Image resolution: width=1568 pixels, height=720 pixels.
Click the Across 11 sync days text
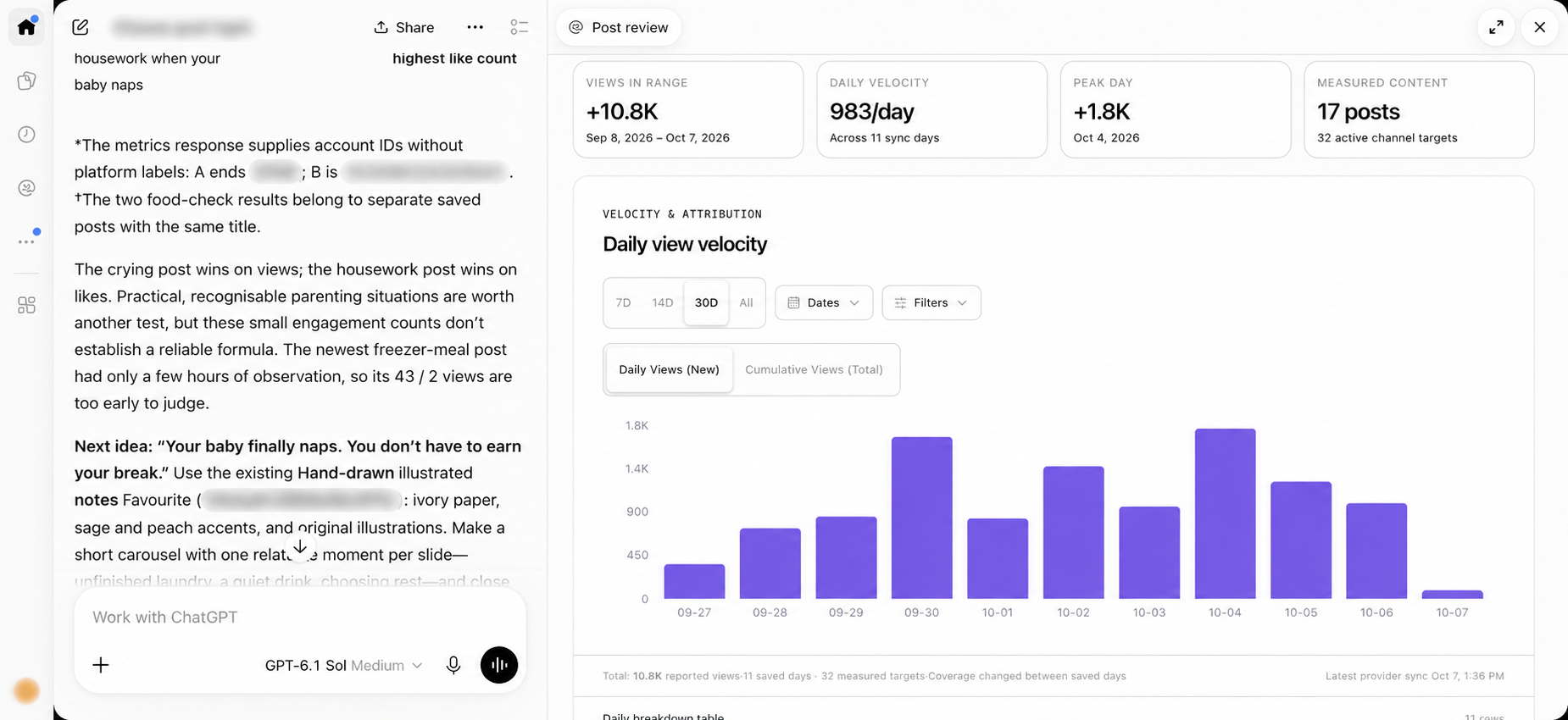click(884, 138)
